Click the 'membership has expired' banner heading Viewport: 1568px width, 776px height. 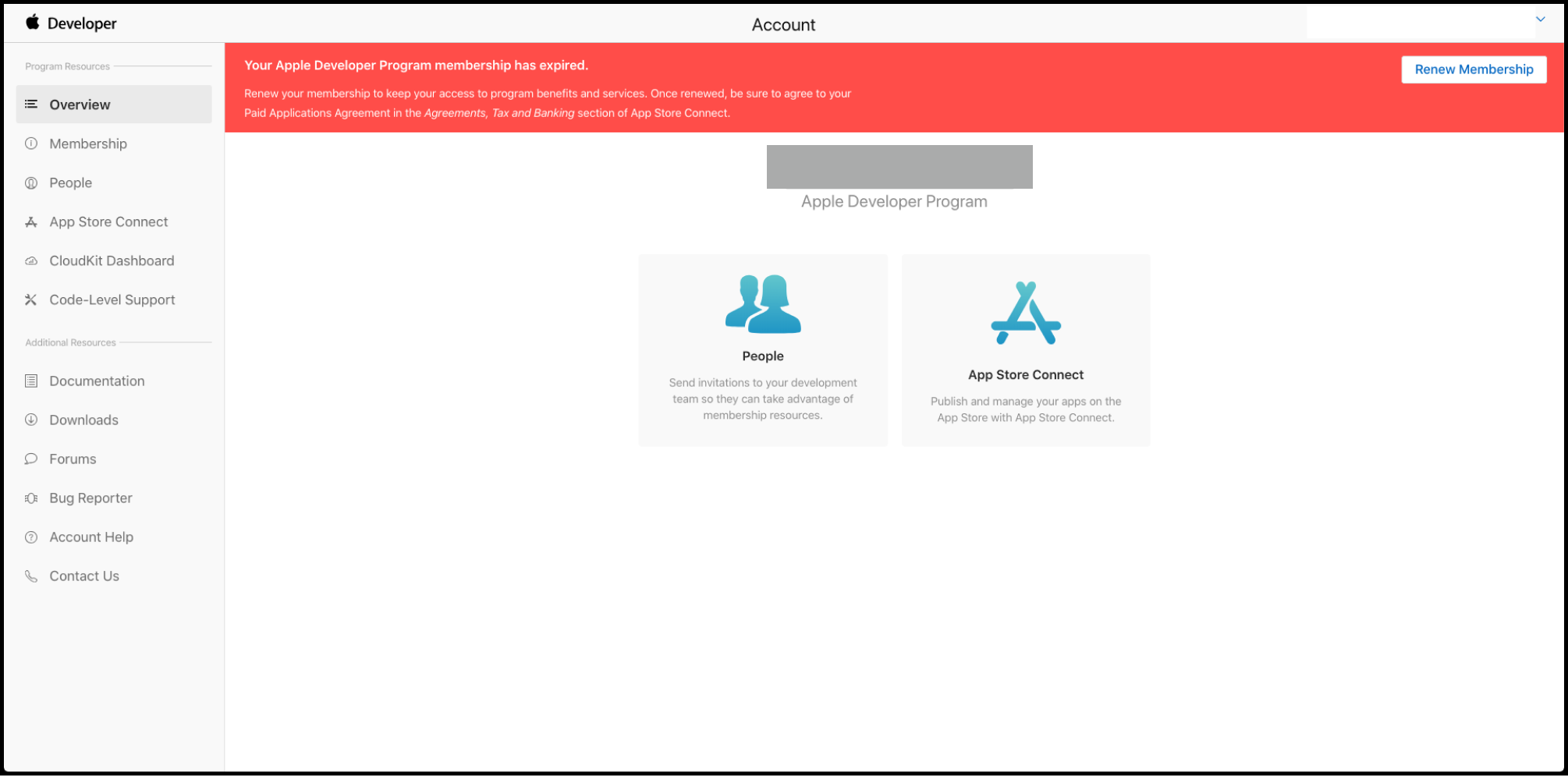(416, 66)
